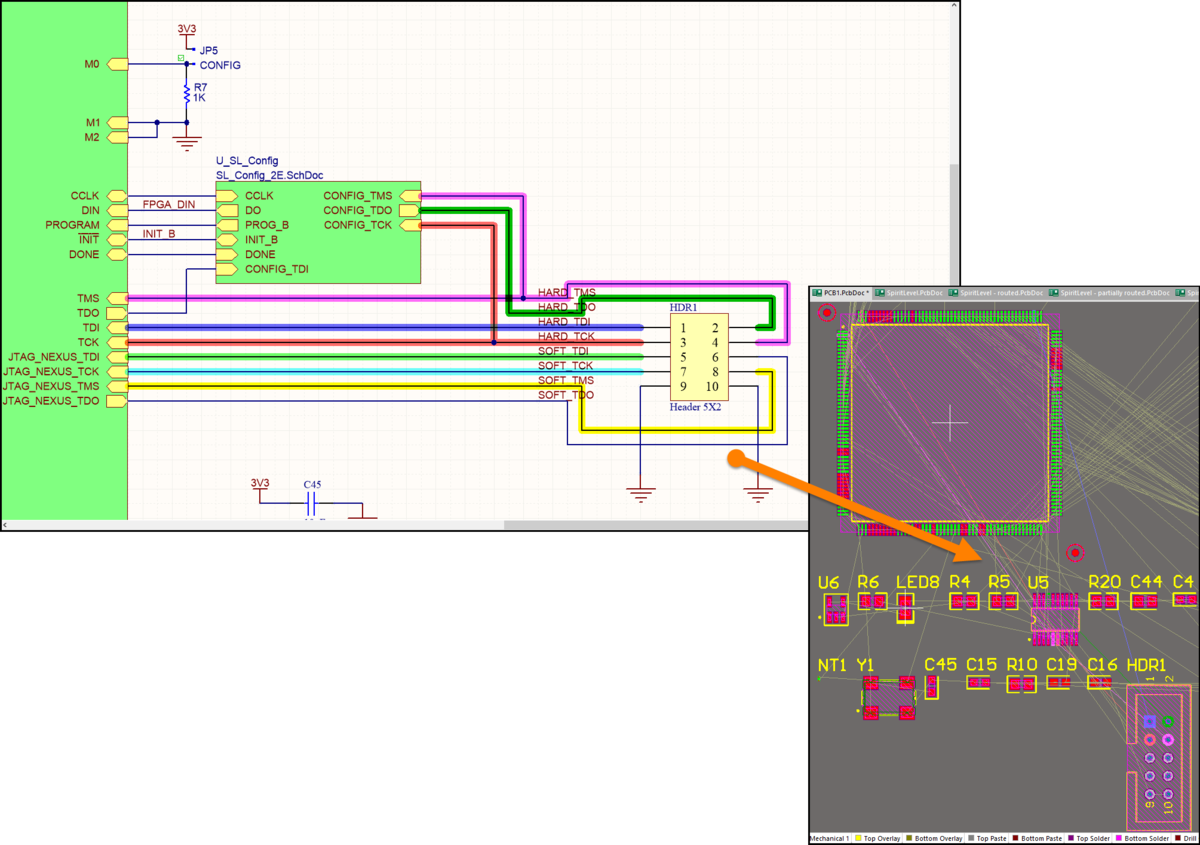Select the Top Solder layer tab
1200x845 pixels.
[1087, 838]
